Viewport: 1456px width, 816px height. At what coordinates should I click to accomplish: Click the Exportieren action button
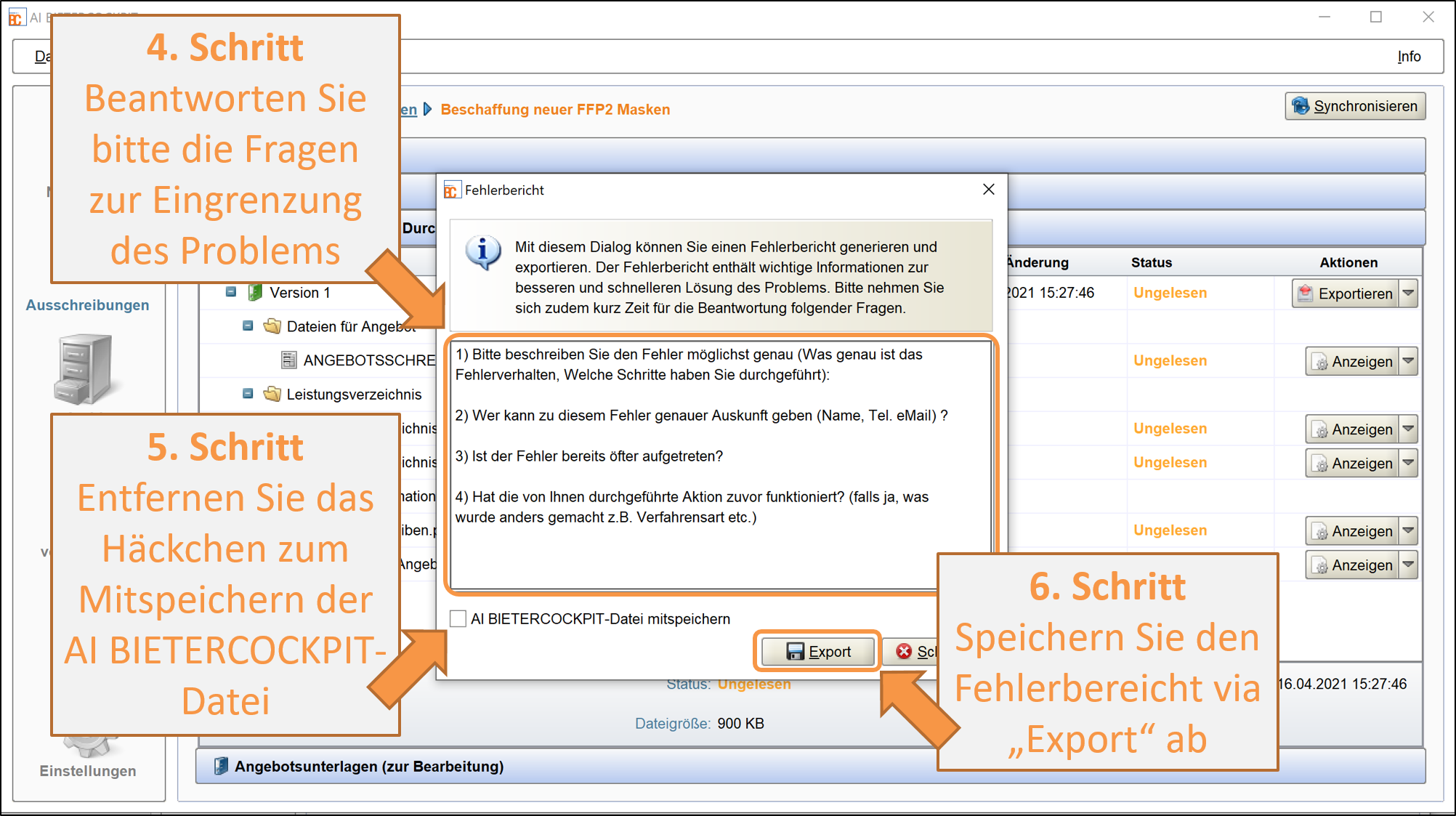tap(1345, 294)
